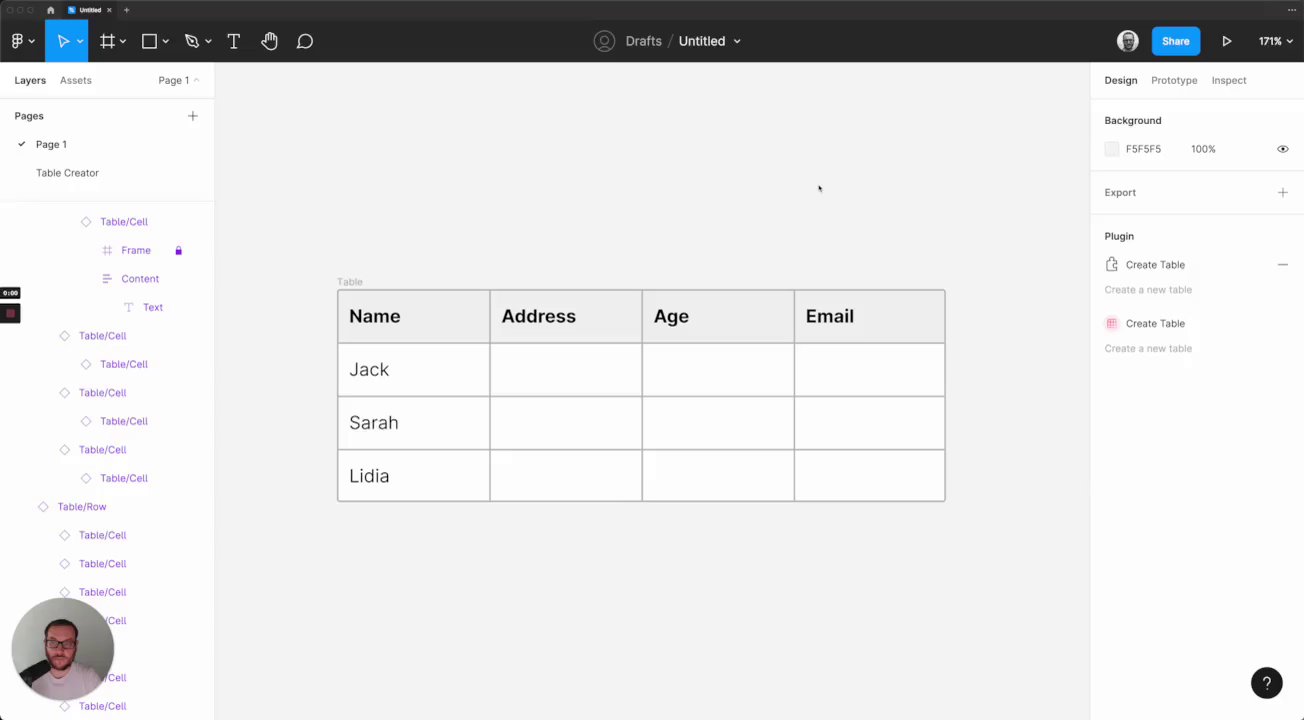Select the Untitled file tab
This screenshot has width=1304, height=720.
coord(90,10)
